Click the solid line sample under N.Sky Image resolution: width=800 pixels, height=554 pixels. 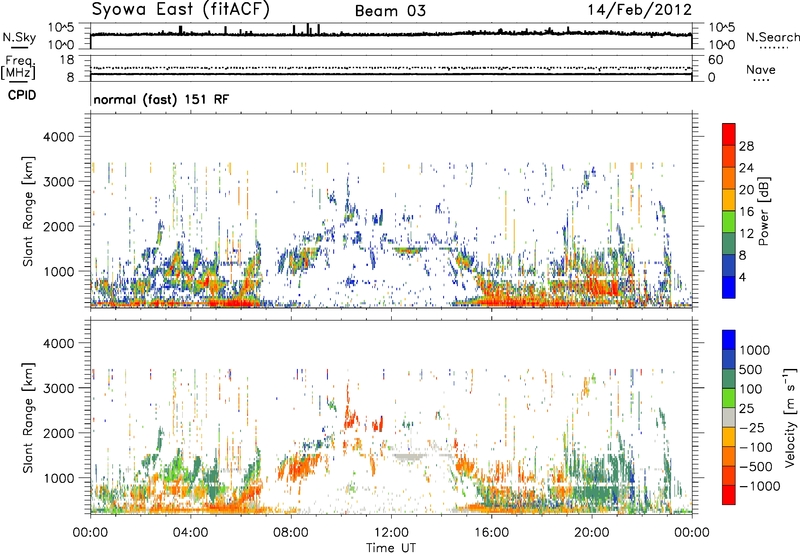pos(19,47)
